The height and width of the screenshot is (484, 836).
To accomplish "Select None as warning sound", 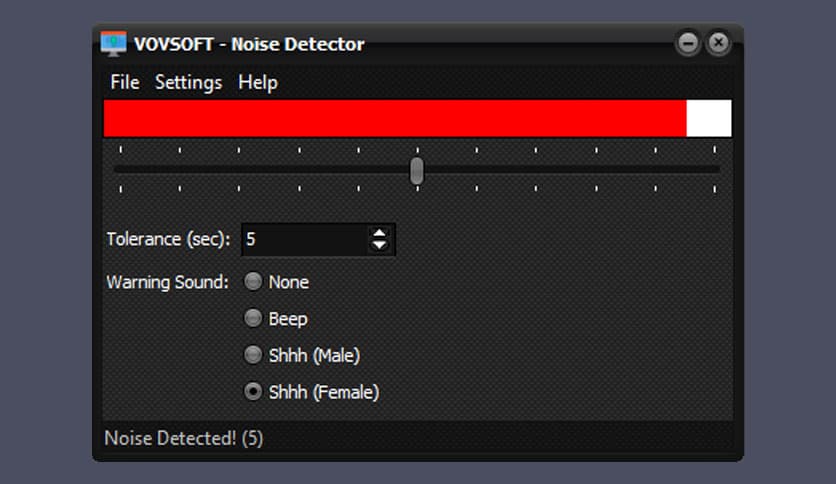I will pos(276,281).
